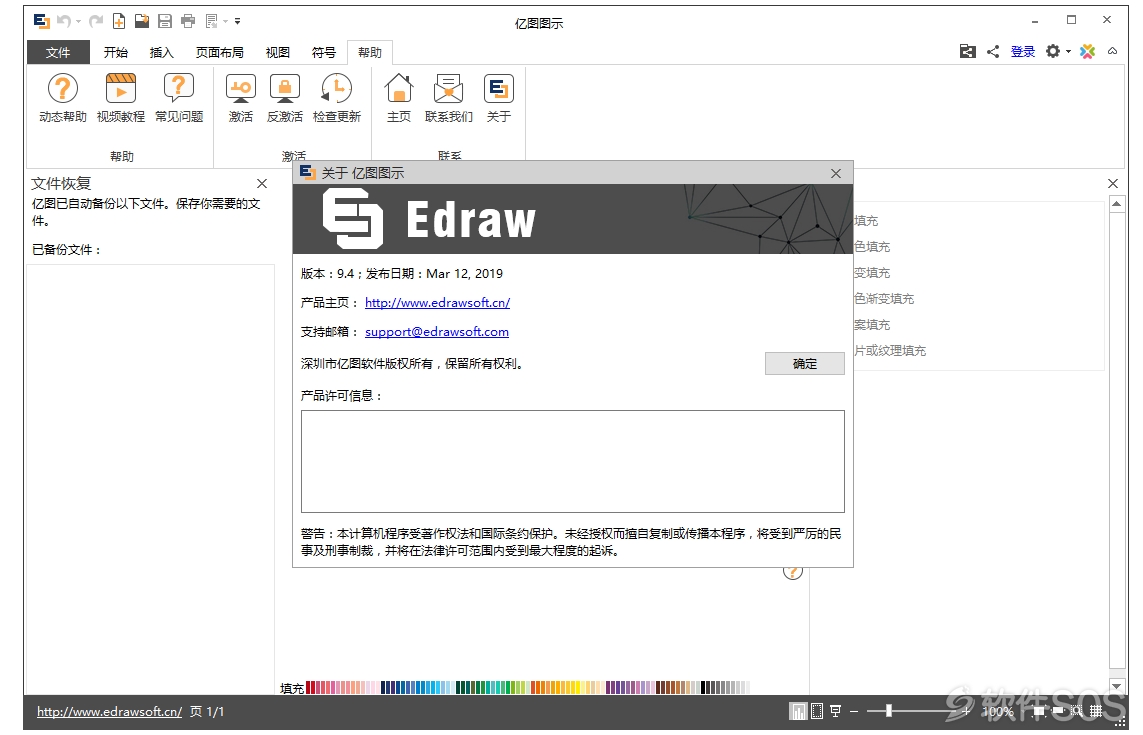Create a new document via toolbar icon

point(119,21)
